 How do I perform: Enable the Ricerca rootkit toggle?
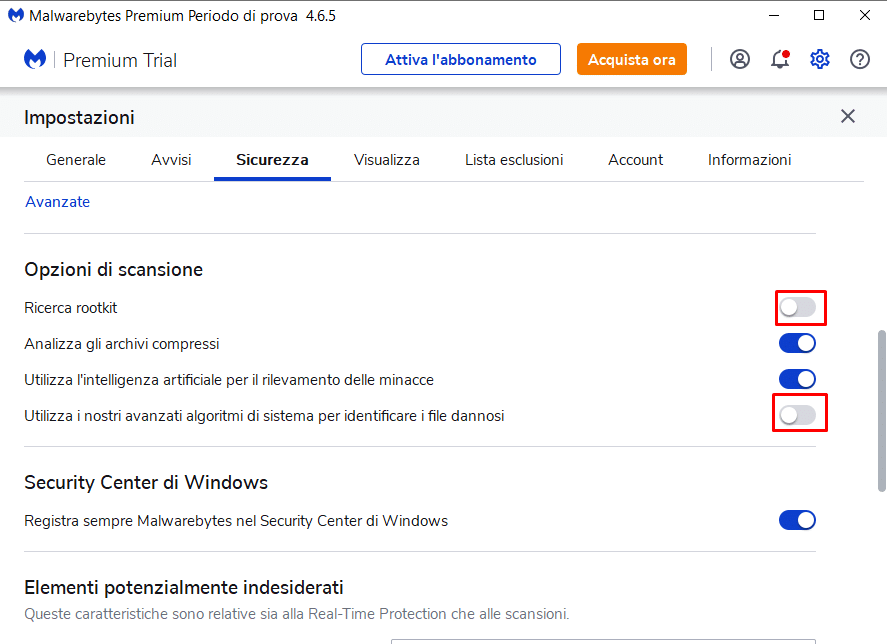coord(798,307)
